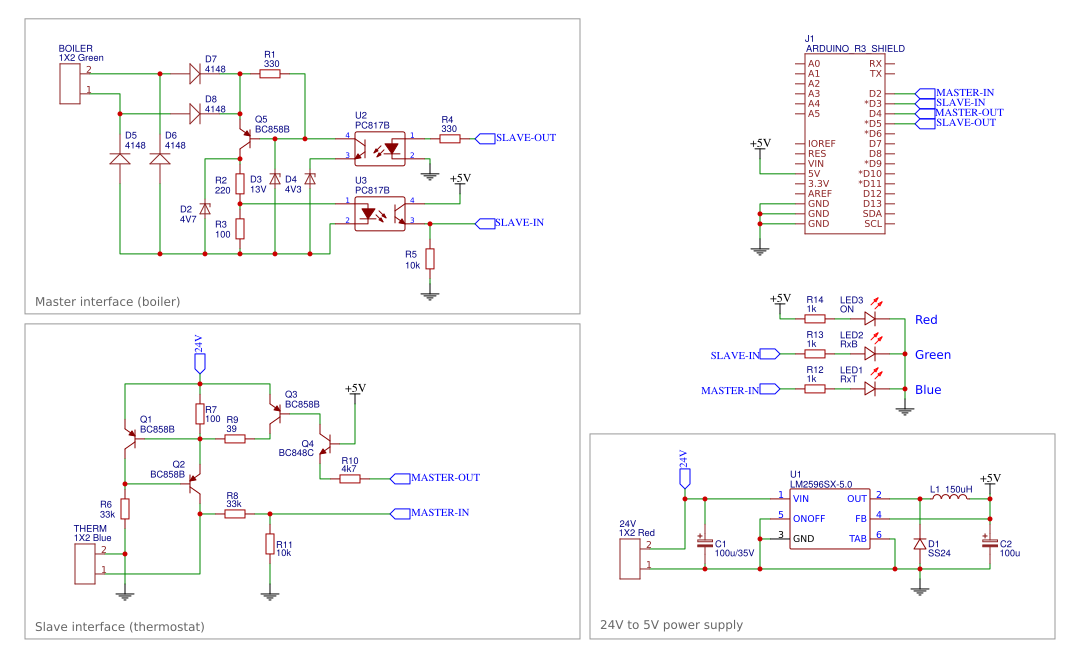Click the ground symbol below R5 10k
The image size is (1079, 665).
click(x=430, y=295)
